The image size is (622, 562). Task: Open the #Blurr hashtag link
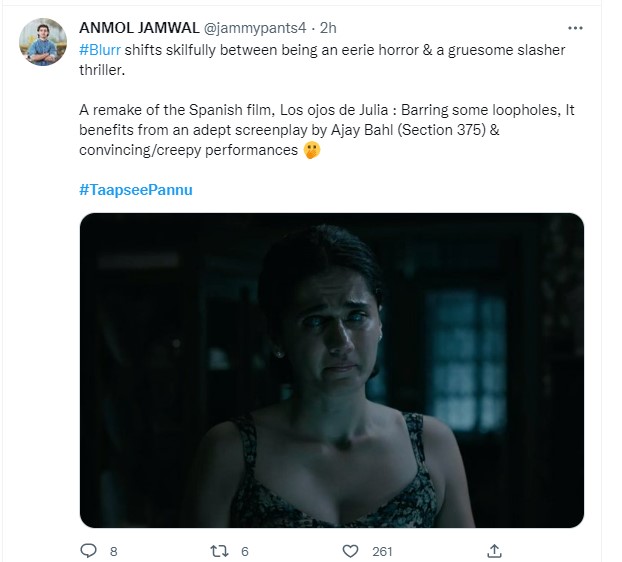(100, 50)
